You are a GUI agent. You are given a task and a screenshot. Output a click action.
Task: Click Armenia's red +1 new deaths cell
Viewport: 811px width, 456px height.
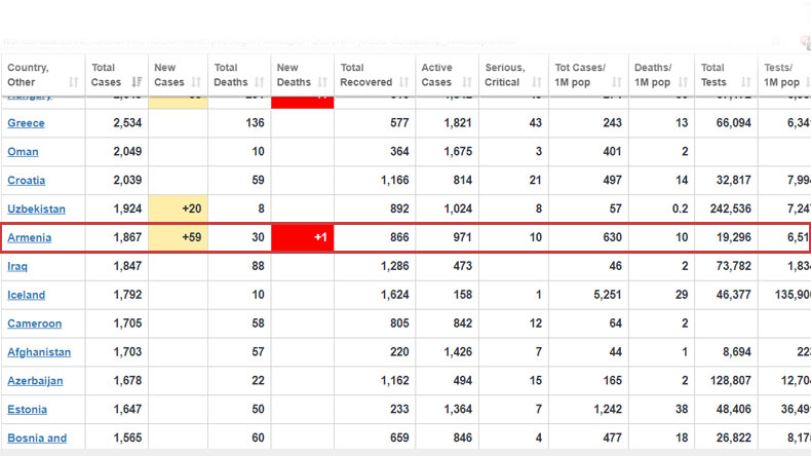303,237
